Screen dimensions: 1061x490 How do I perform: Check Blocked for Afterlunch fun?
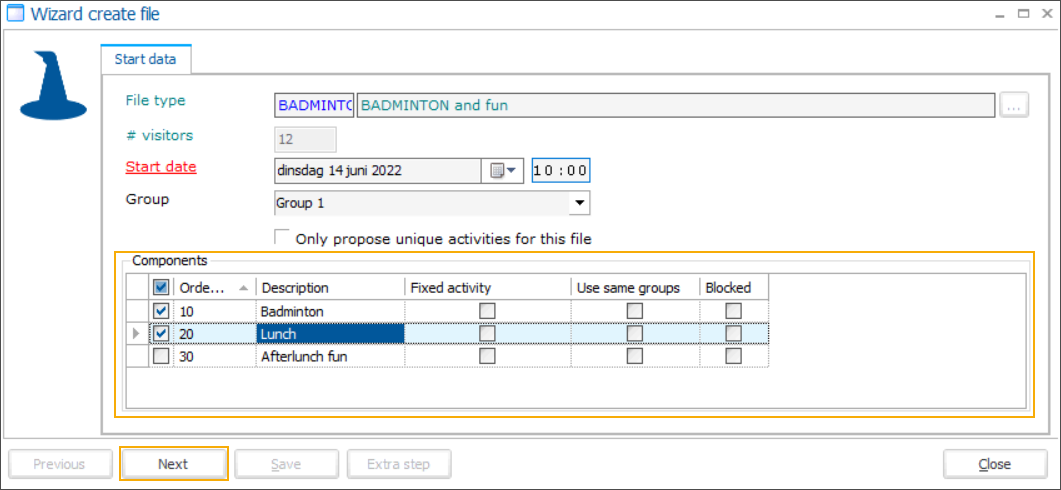click(x=733, y=356)
